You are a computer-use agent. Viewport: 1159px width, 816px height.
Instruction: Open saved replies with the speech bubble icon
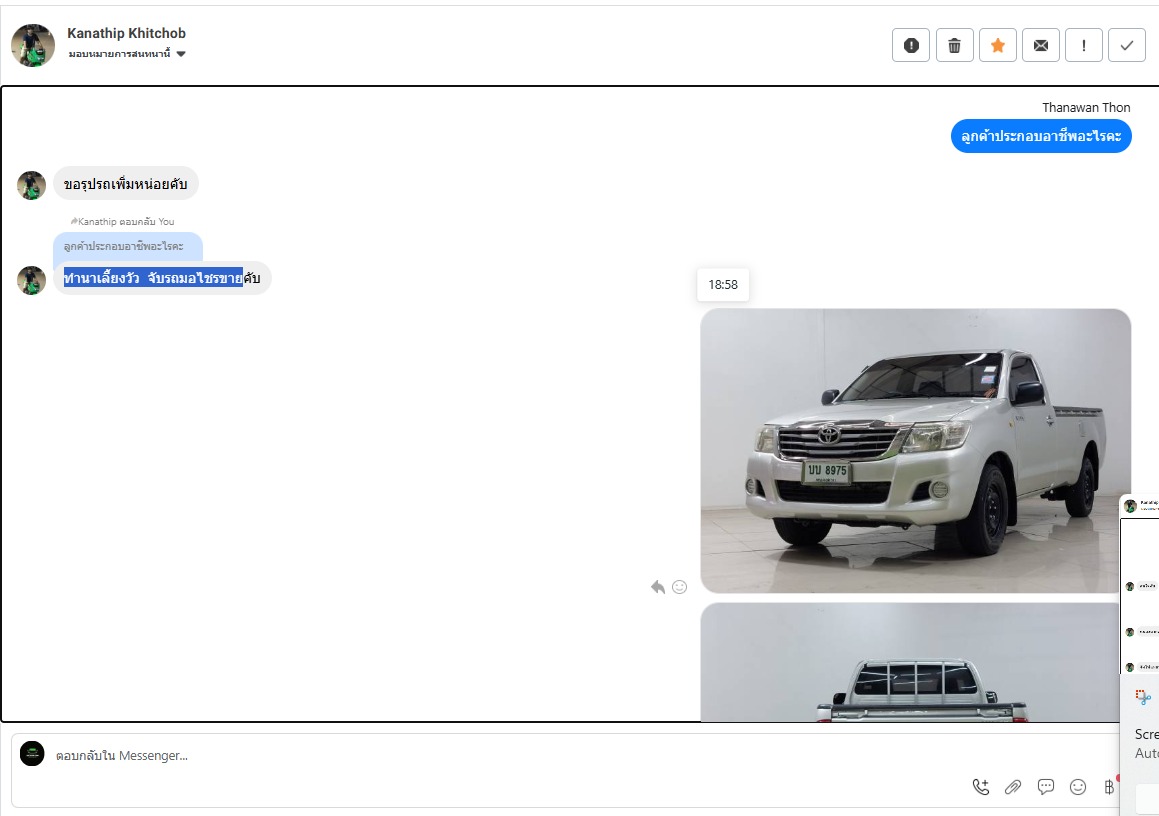pyautogui.click(x=1045, y=787)
